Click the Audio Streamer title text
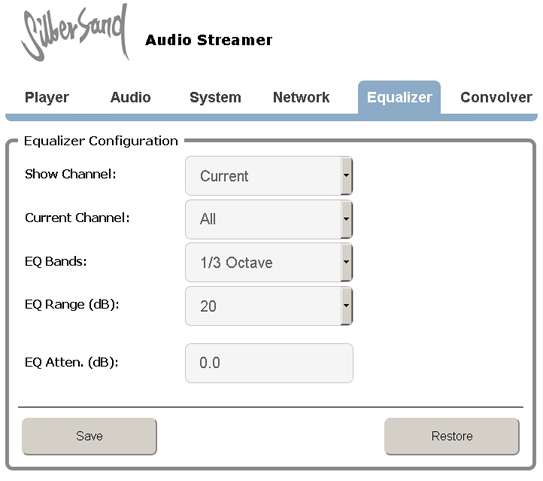 209,40
